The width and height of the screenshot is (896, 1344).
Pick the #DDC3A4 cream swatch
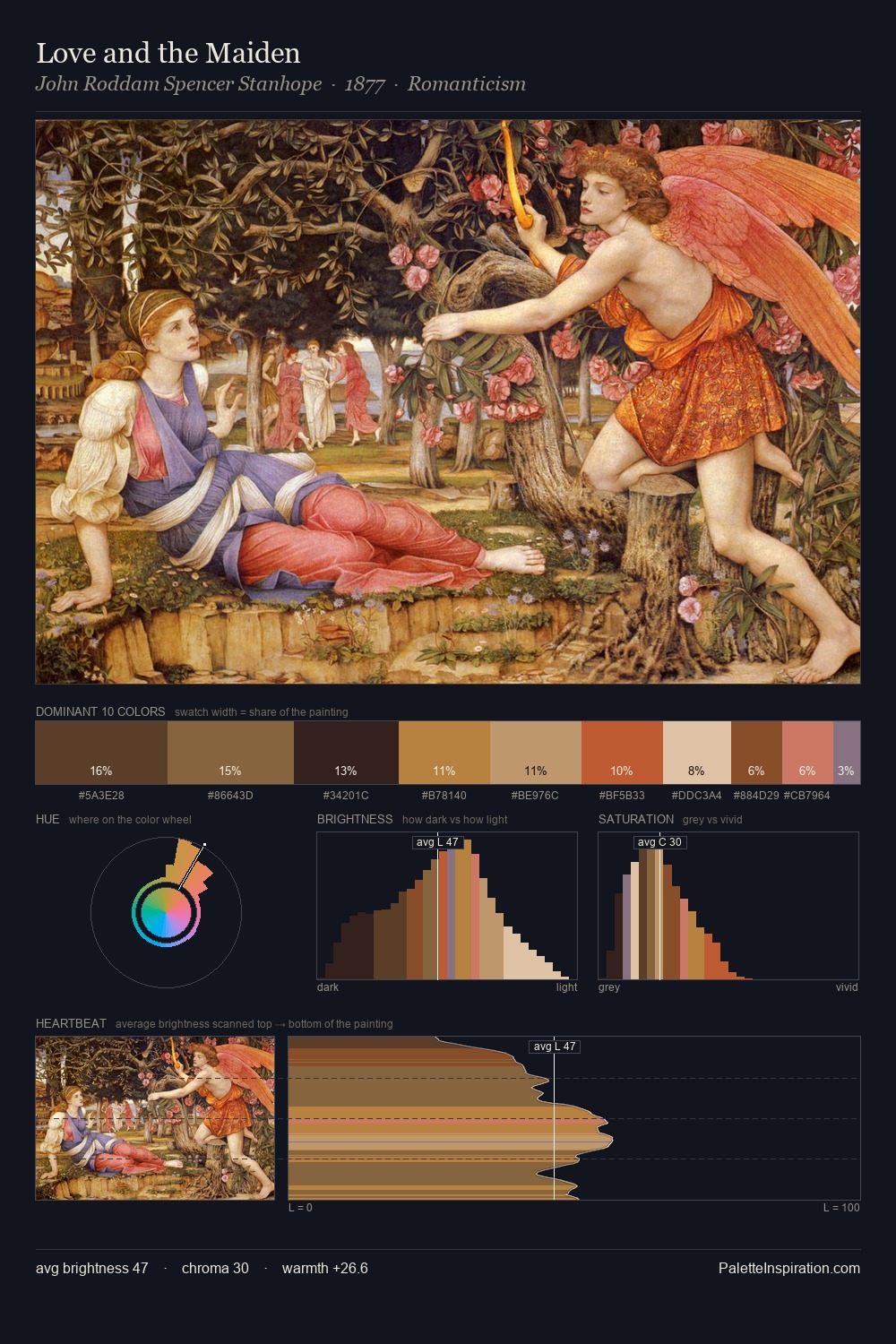pyautogui.click(x=697, y=753)
